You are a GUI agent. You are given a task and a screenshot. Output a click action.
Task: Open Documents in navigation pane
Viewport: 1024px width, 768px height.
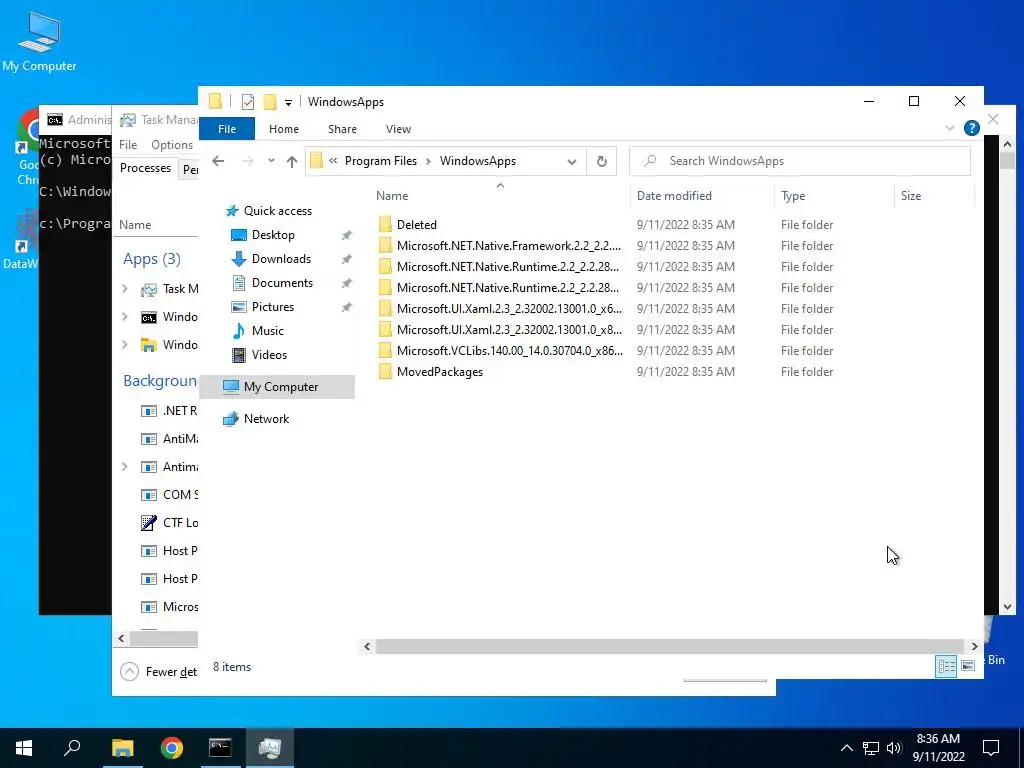coord(282,283)
